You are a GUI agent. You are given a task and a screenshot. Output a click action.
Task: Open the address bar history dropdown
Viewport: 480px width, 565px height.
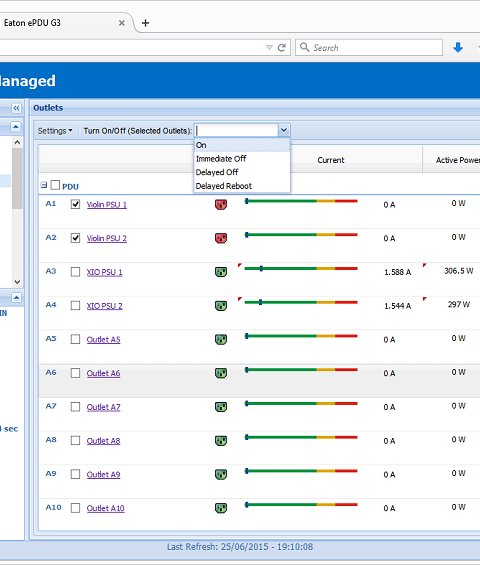[269, 48]
